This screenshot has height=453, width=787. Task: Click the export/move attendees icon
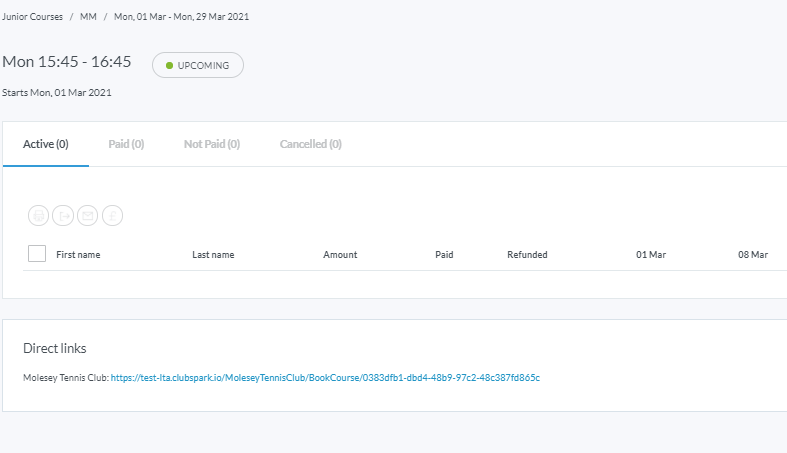[63, 215]
